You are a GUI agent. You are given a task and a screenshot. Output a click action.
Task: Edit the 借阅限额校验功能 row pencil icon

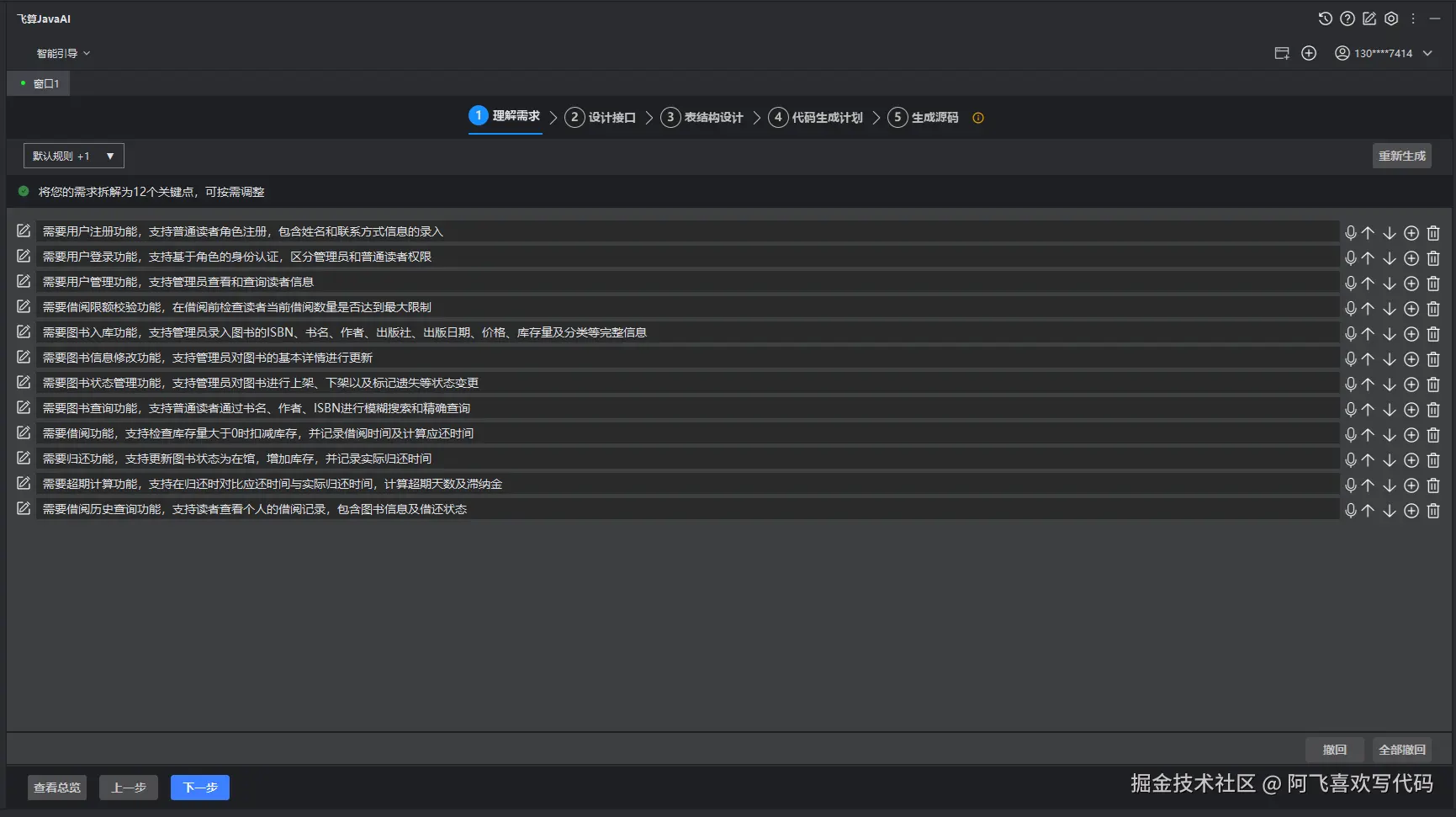(x=24, y=306)
